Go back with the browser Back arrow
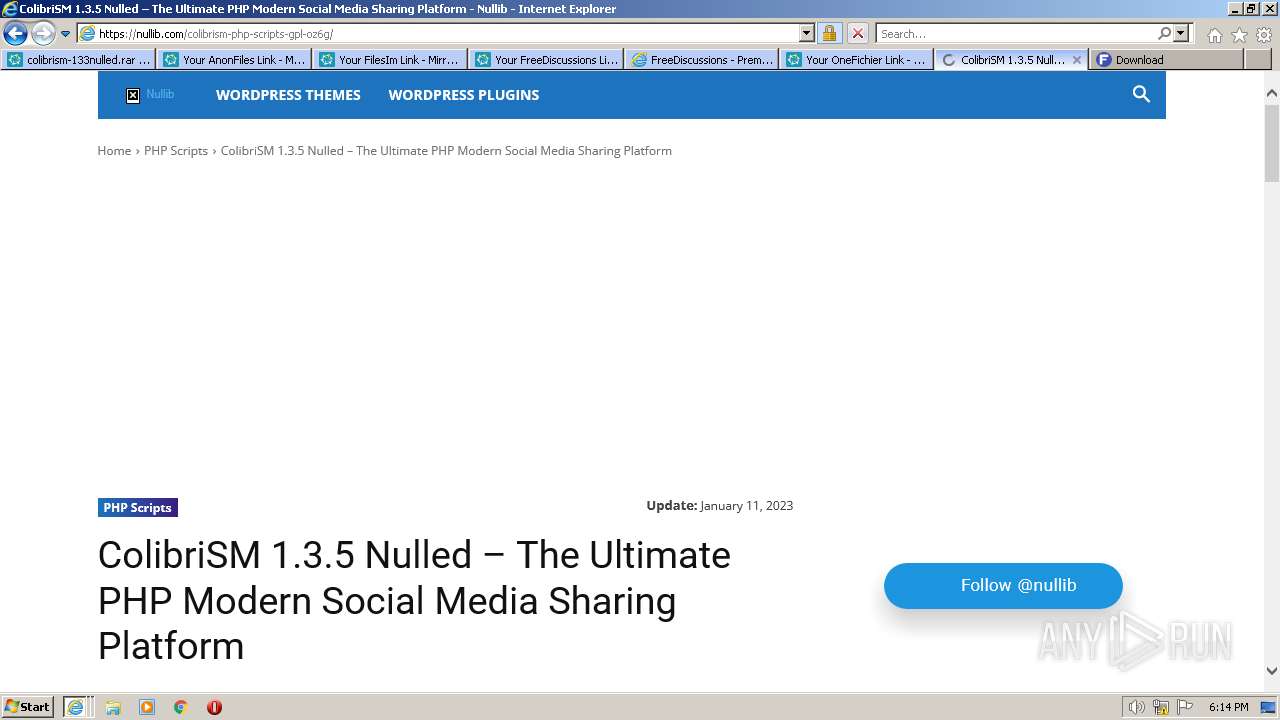The image size is (1280, 720). (x=15, y=33)
